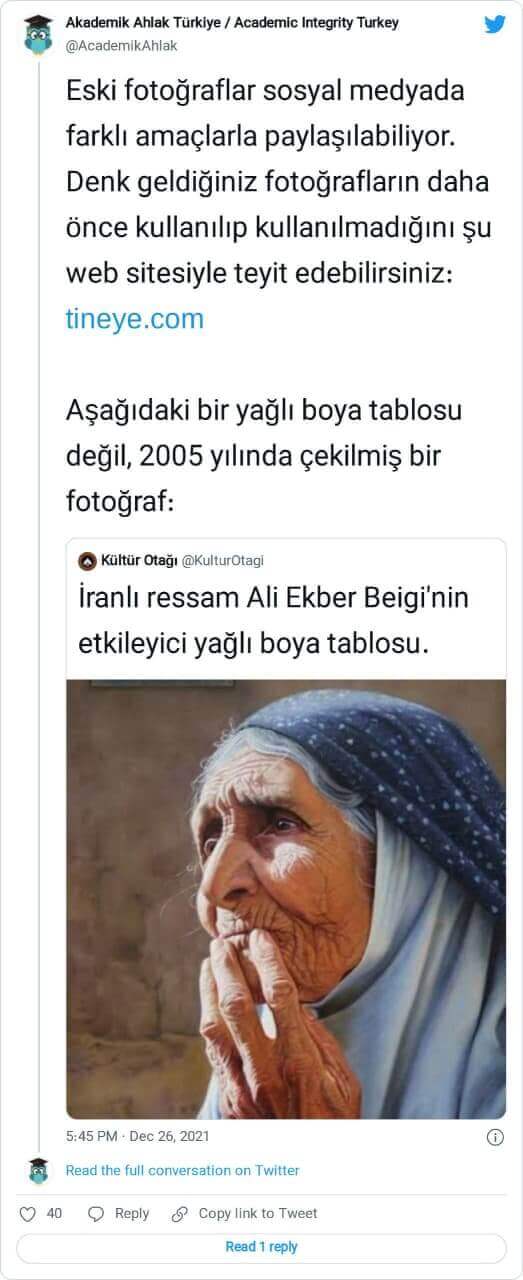Click the Kültür Otağı profile avatar
523x1280 pixels.
87,560
